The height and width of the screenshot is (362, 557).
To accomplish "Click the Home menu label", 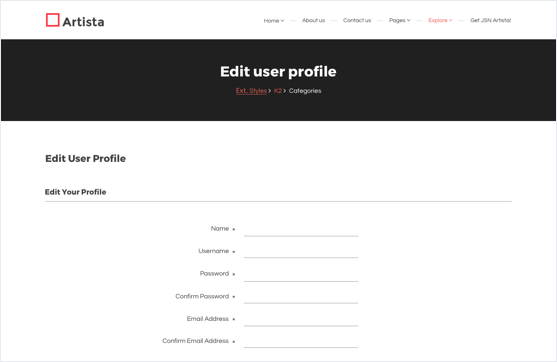I will [271, 21].
